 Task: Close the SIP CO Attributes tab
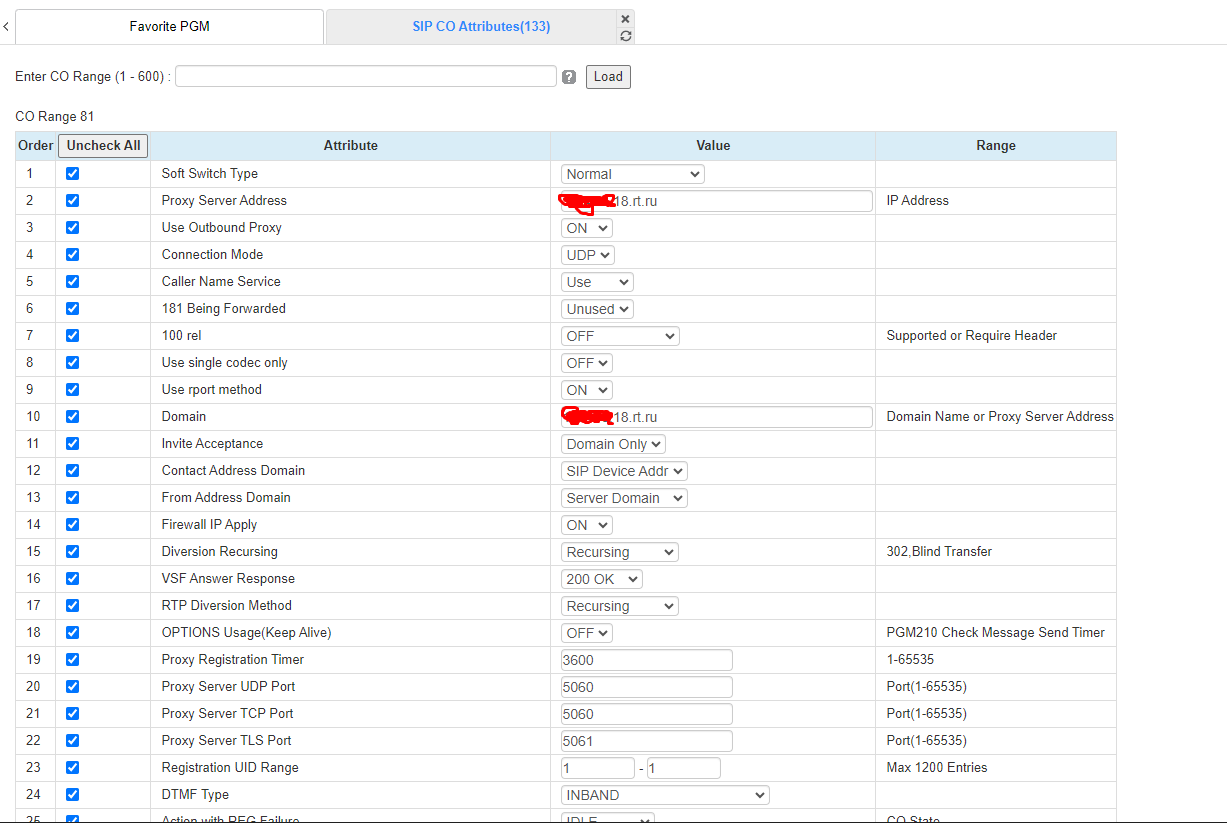coord(626,19)
